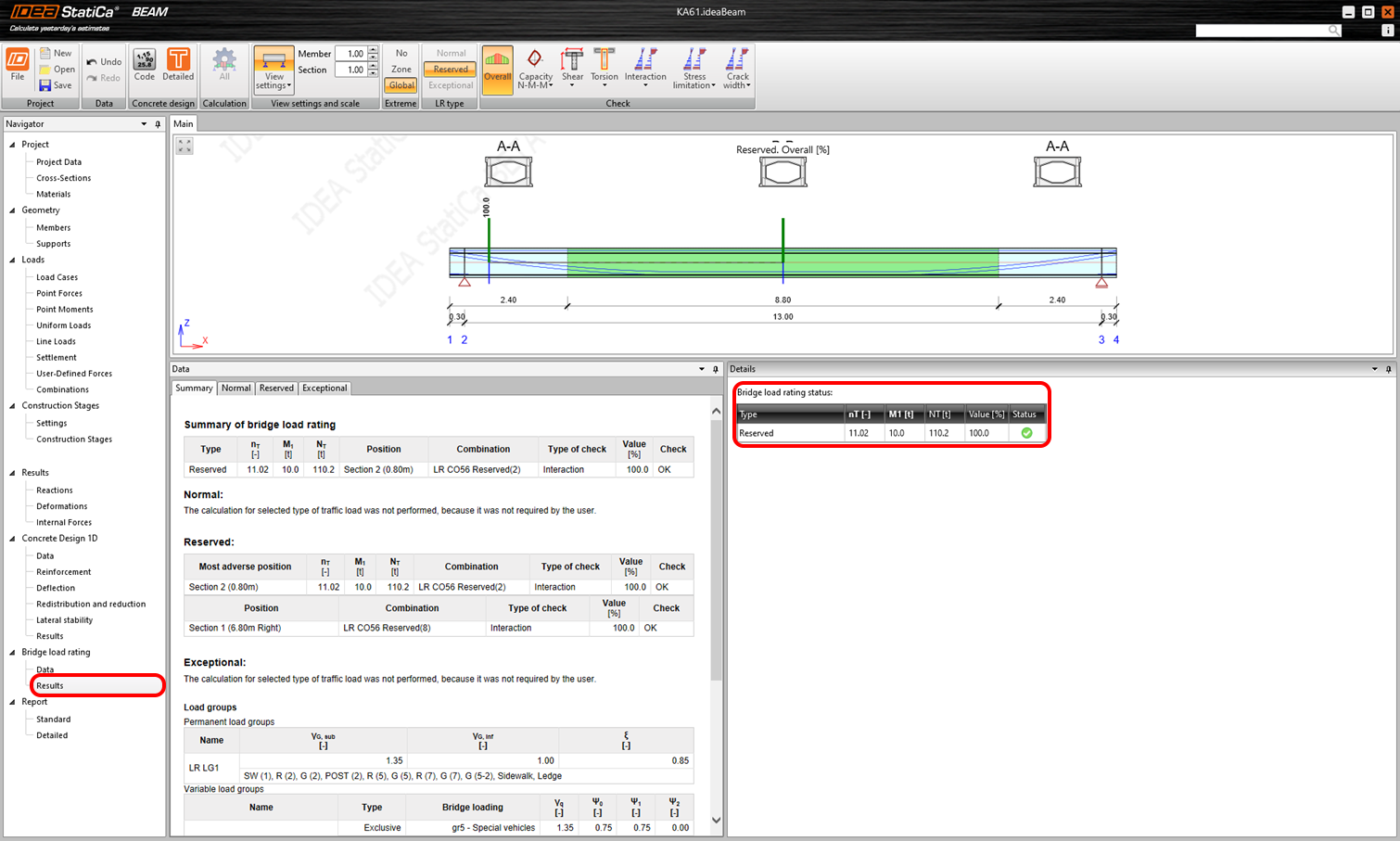
Task: Switch to the Exceptional data tab
Action: [325, 389]
